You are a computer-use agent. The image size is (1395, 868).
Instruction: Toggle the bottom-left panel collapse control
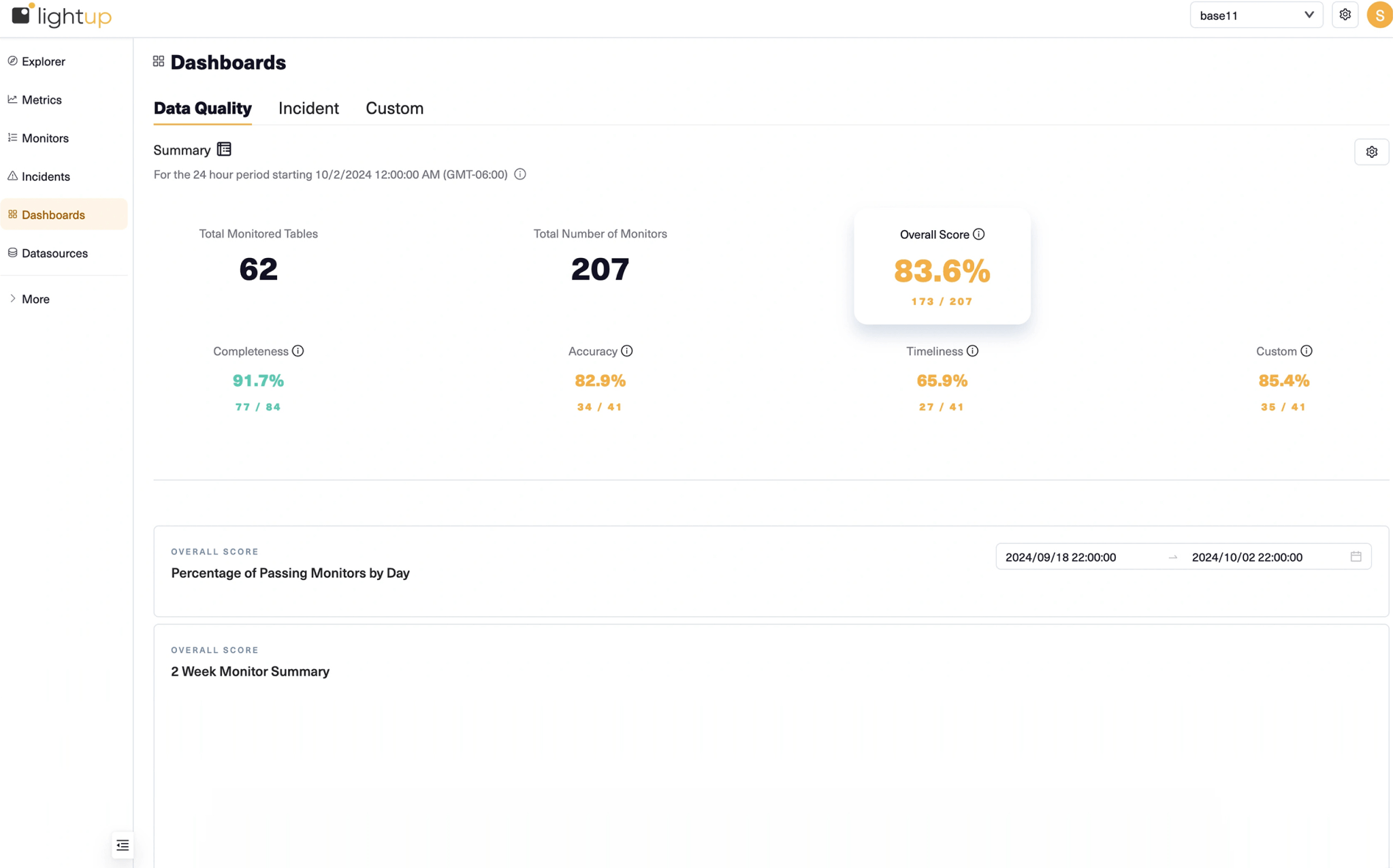tap(123, 844)
